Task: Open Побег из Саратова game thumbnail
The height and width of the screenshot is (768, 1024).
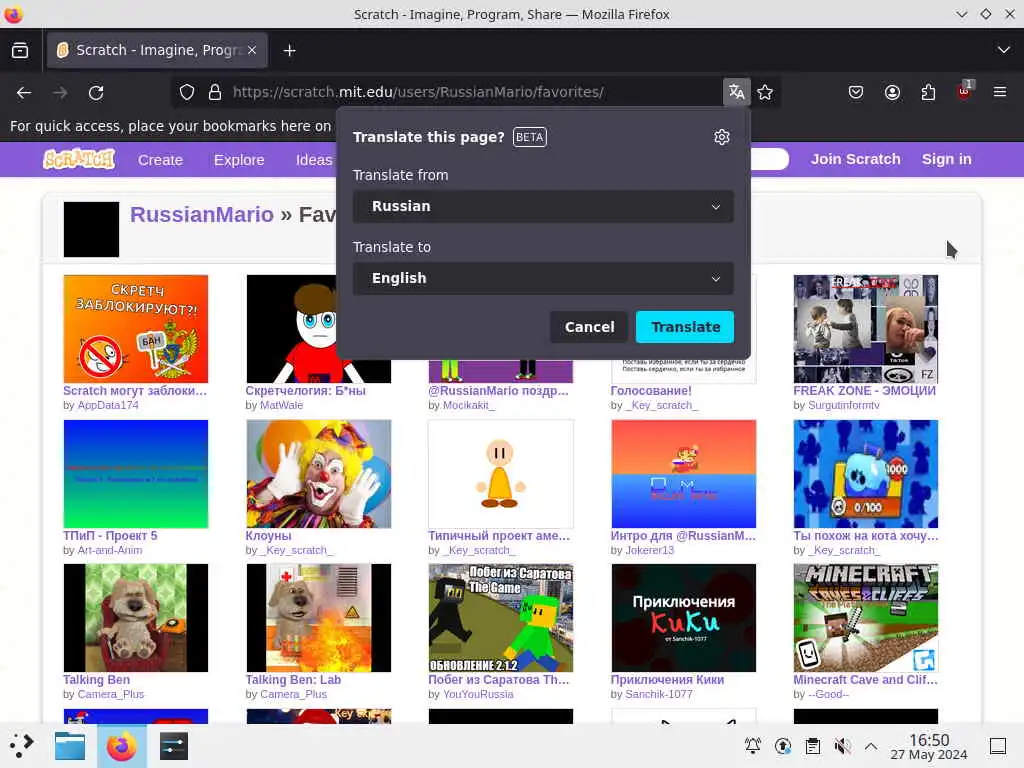Action: click(x=501, y=618)
